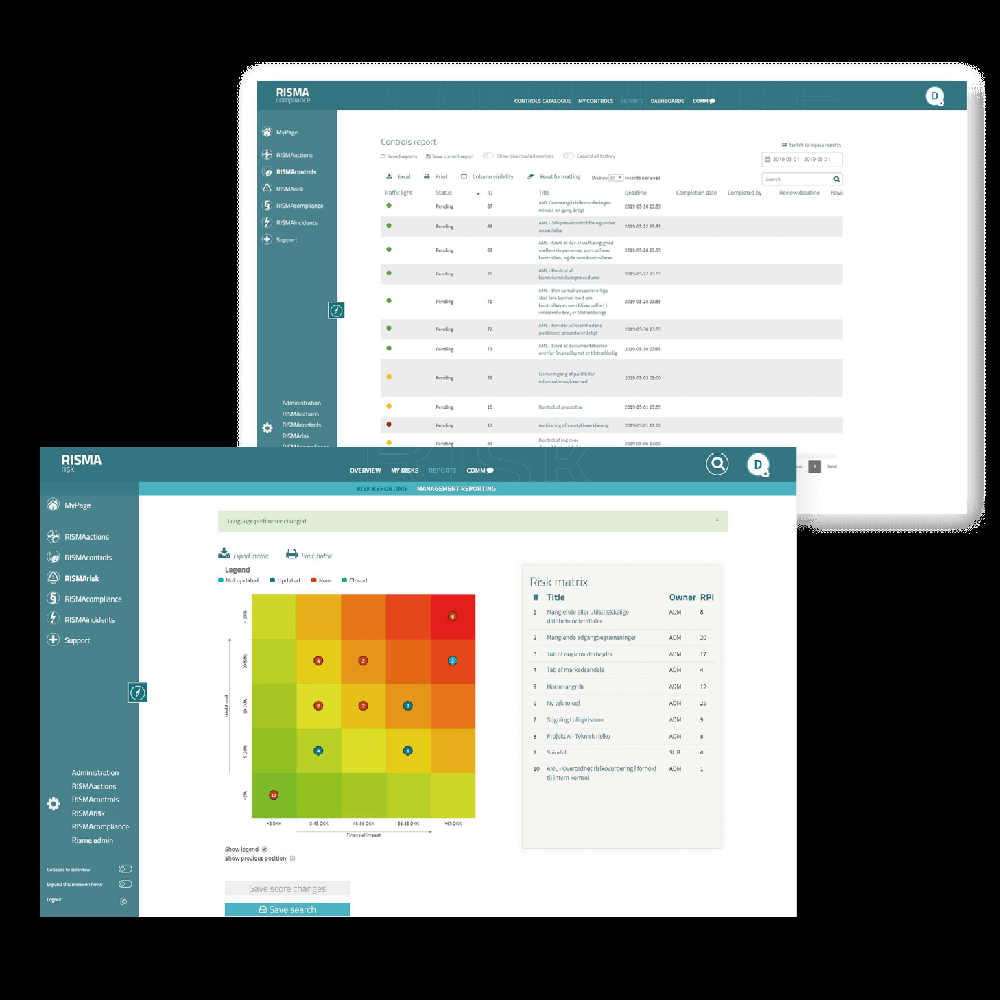Select RISMAcontrols icon in the risk window sidebar
The height and width of the screenshot is (1000, 1000).
click(53, 557)
